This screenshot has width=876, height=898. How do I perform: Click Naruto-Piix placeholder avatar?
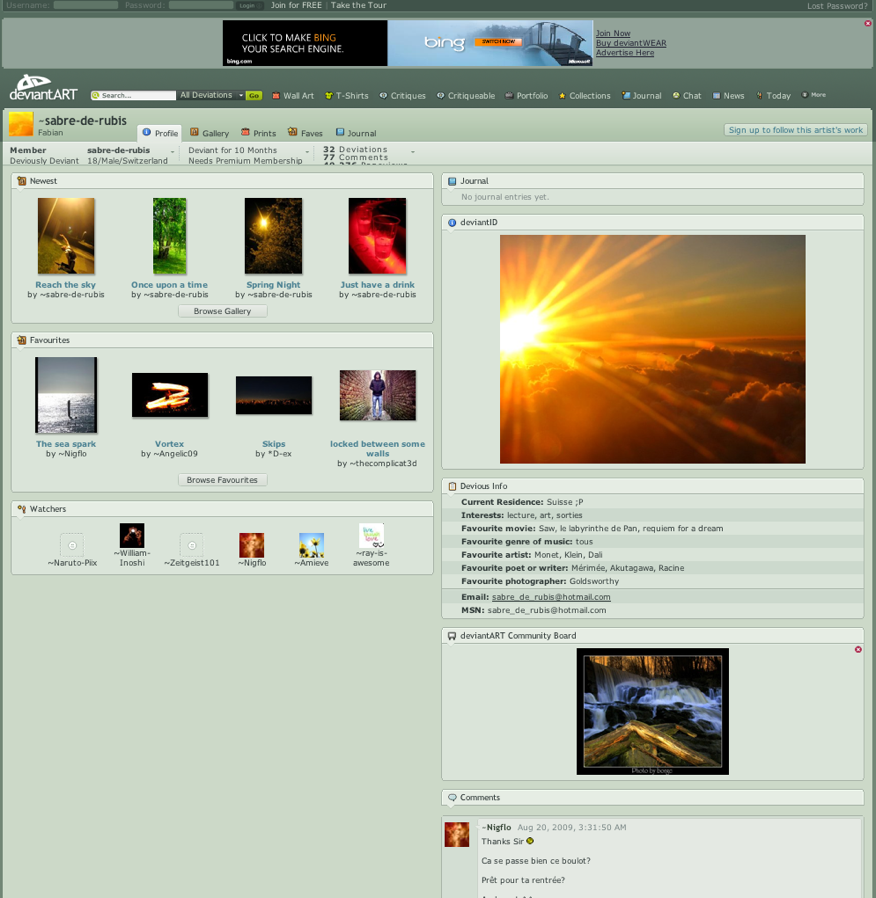pyautogui.click(x=72, y=545)
